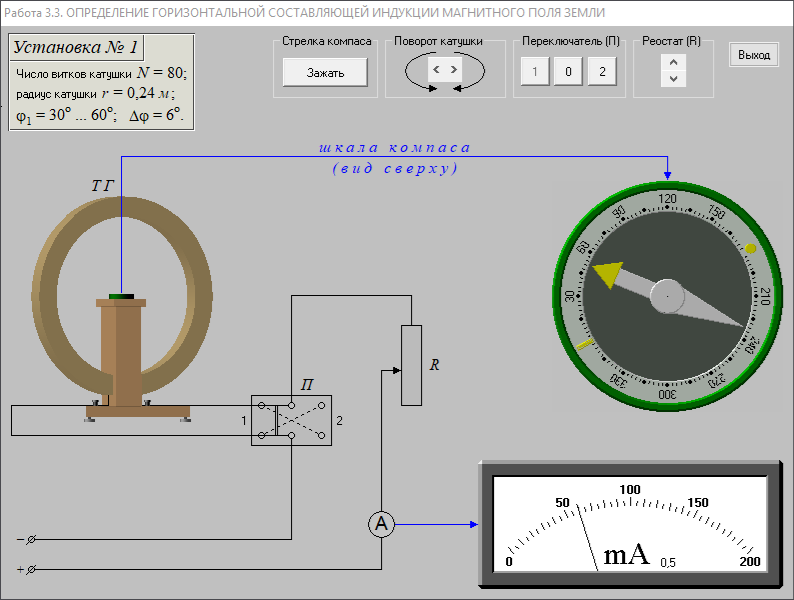Screen dimensions: 794x600
Task: Increase rheostat R with the up arrow
Action: pos(673,62)
